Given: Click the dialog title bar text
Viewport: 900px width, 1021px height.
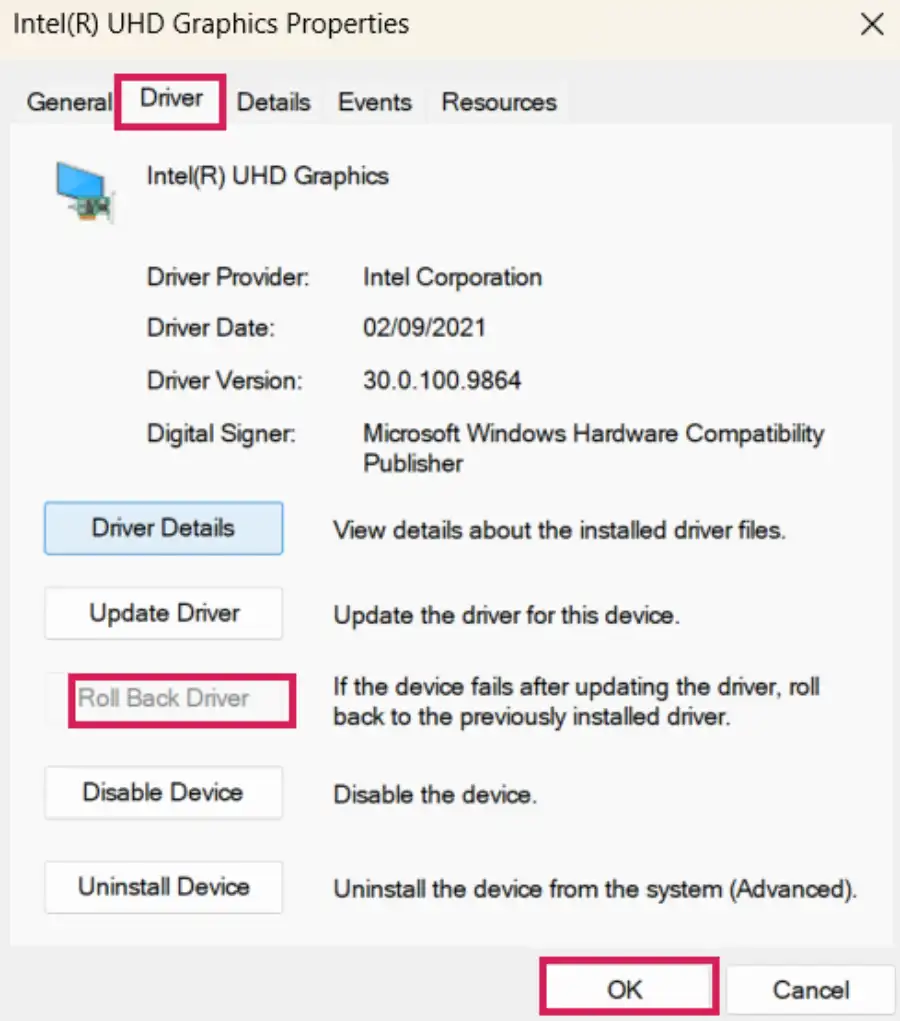Looking at the screenshot, I should point(210,24).
